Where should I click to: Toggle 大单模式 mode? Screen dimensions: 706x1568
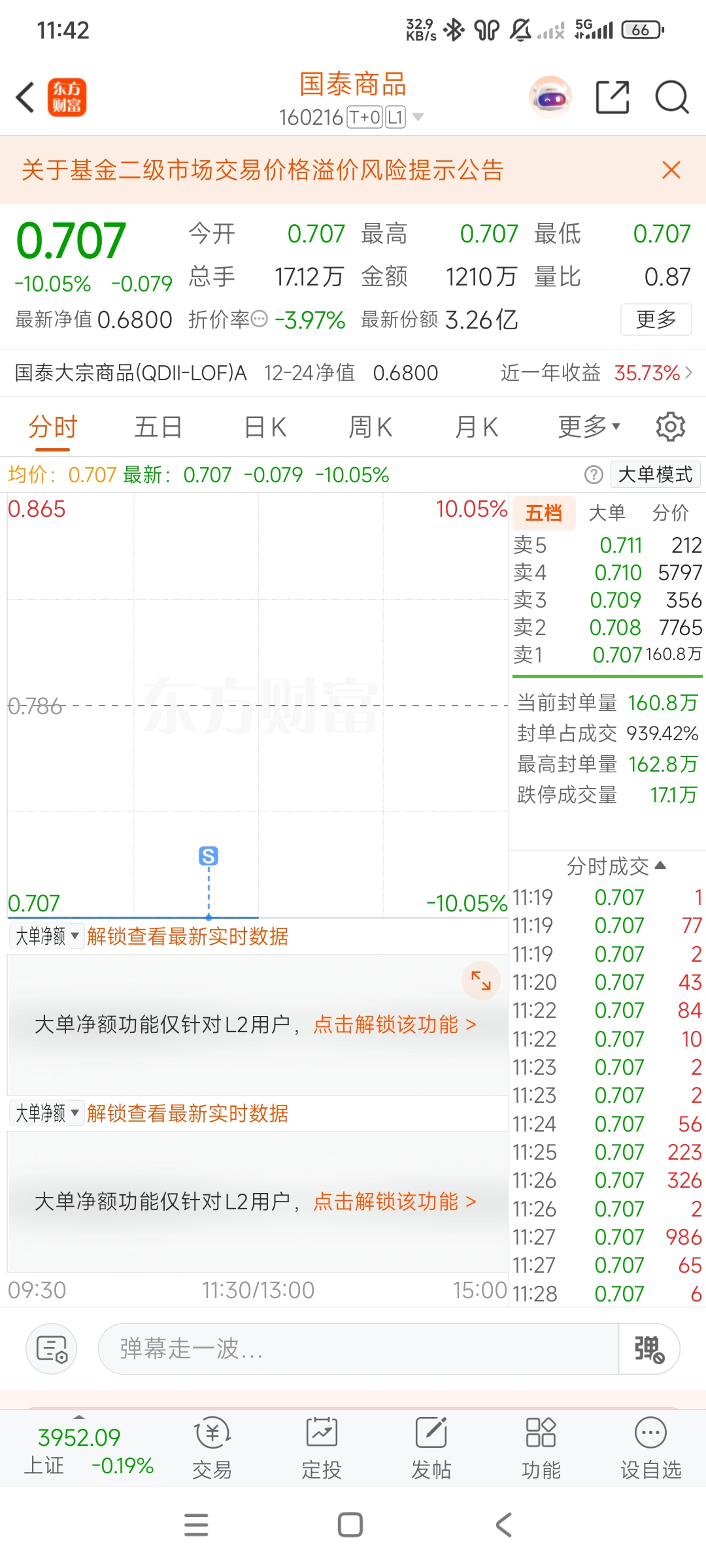(x=655, y=474)
